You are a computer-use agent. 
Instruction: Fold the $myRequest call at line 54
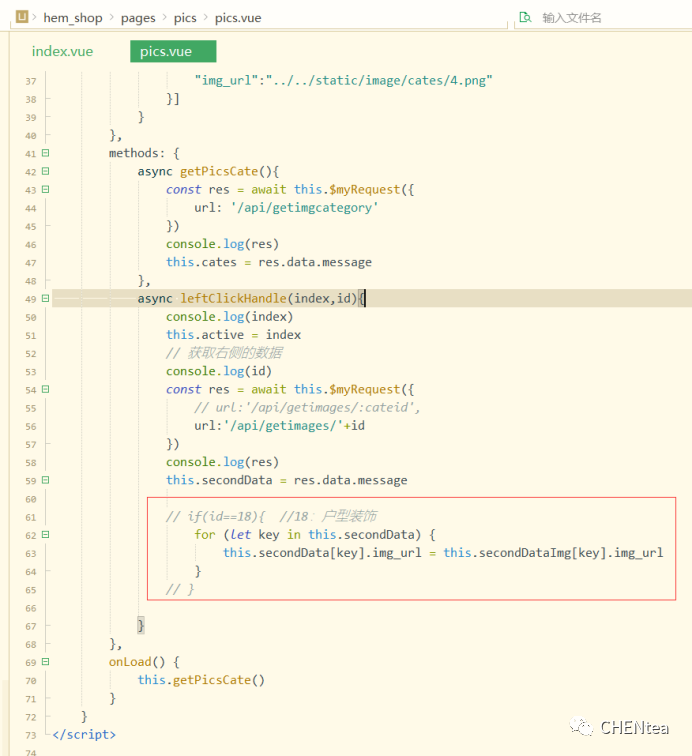coord(46,390)
